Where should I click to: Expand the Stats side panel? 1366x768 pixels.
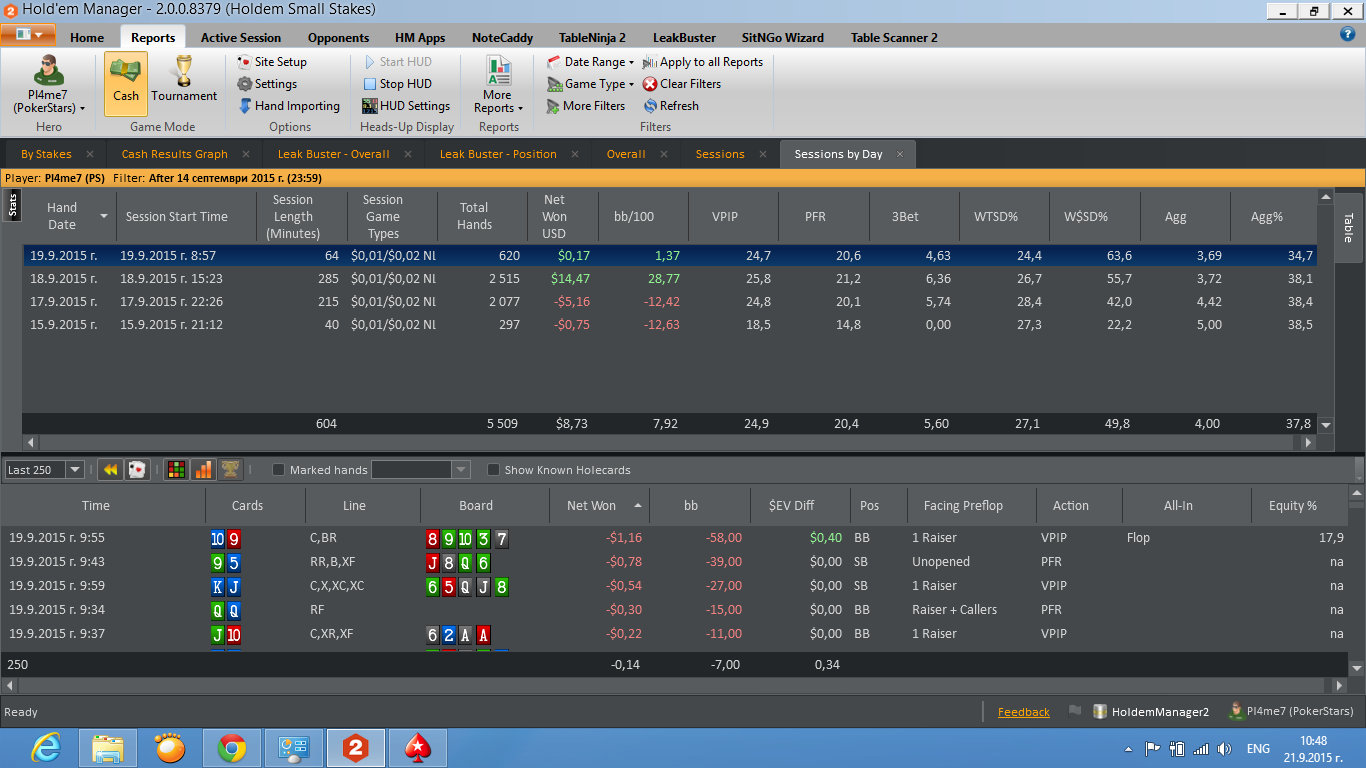coord(13,206)
